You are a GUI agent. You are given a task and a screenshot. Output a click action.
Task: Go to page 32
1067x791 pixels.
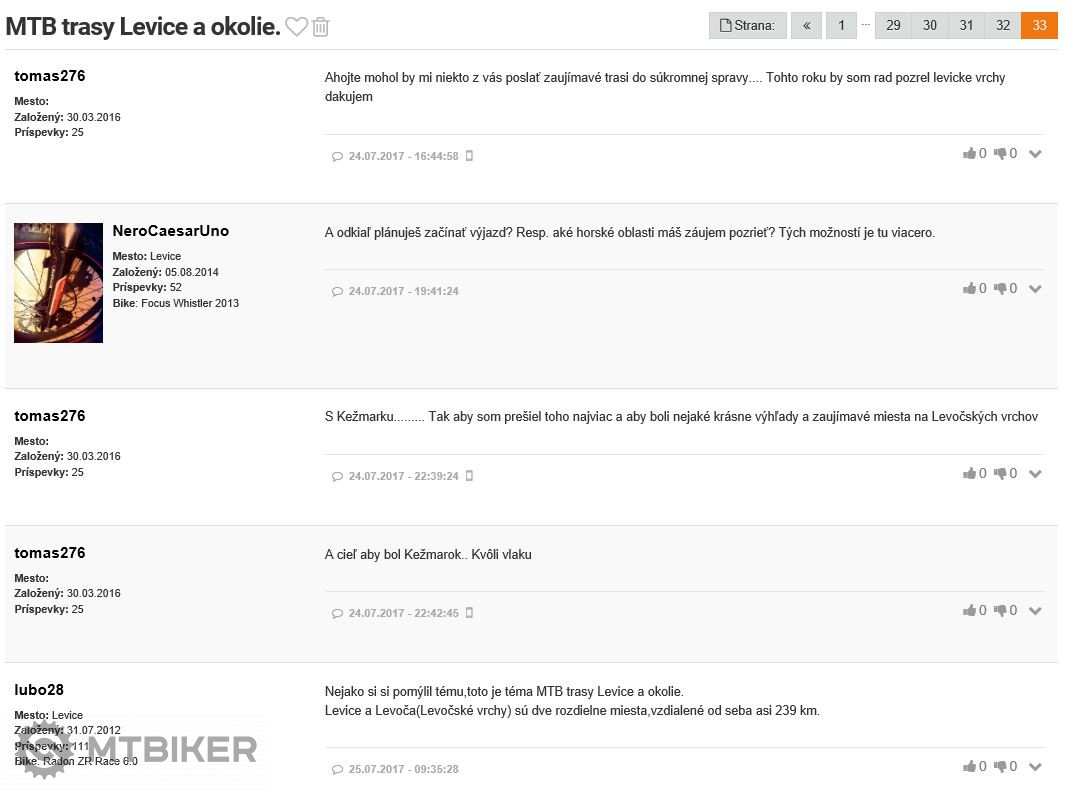click(1003, 26)
